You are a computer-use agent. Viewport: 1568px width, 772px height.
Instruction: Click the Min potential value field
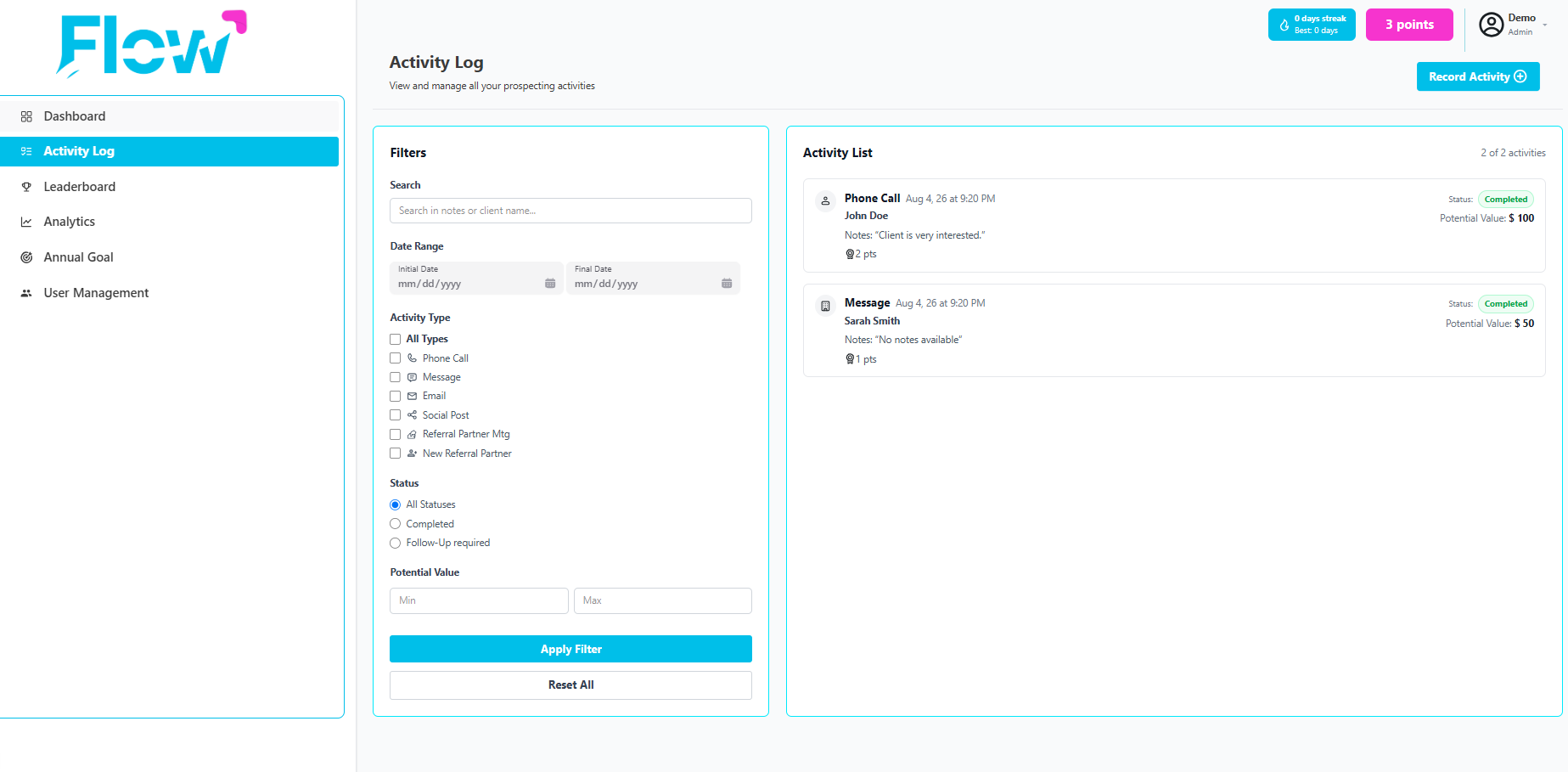[479, 600]
